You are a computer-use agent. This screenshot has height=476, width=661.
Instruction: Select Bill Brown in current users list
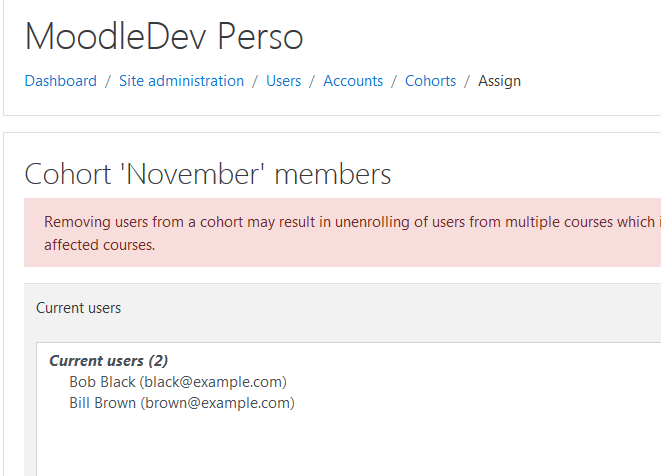coord(182,403)
